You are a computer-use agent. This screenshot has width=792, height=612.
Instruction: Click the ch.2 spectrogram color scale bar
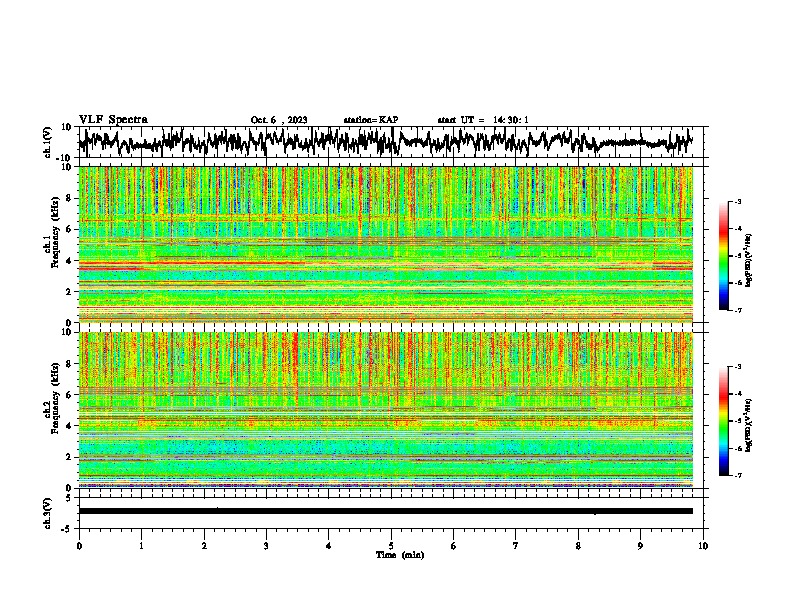[x=723, y=421]
